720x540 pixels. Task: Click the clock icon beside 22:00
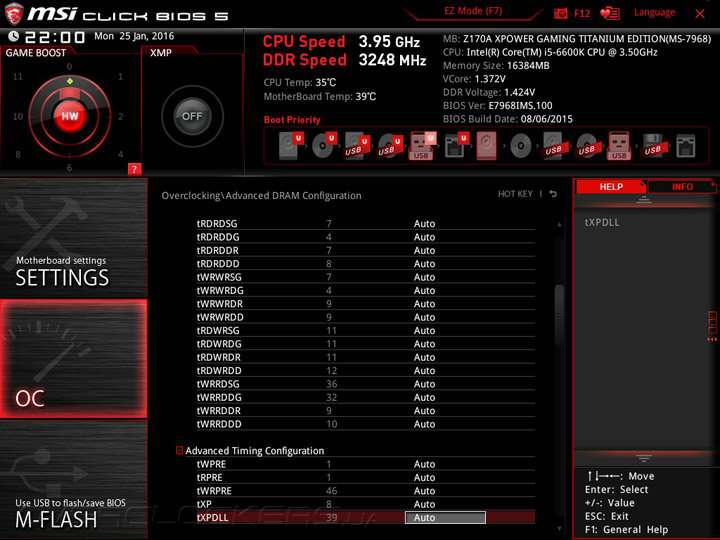[13, 36]
